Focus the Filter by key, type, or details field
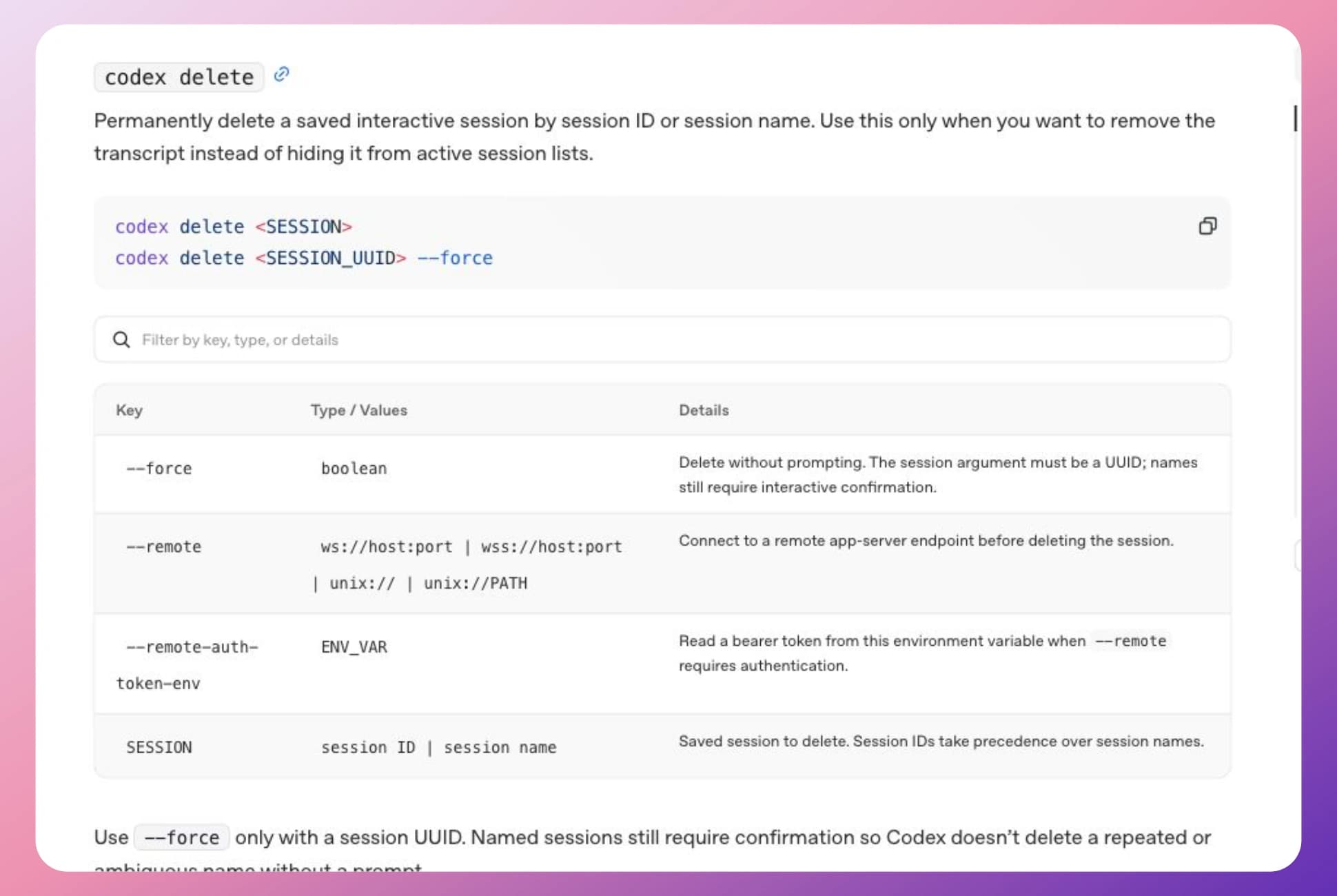The width and height of the screenshot is (1337, 896). [x=662, y=340]
